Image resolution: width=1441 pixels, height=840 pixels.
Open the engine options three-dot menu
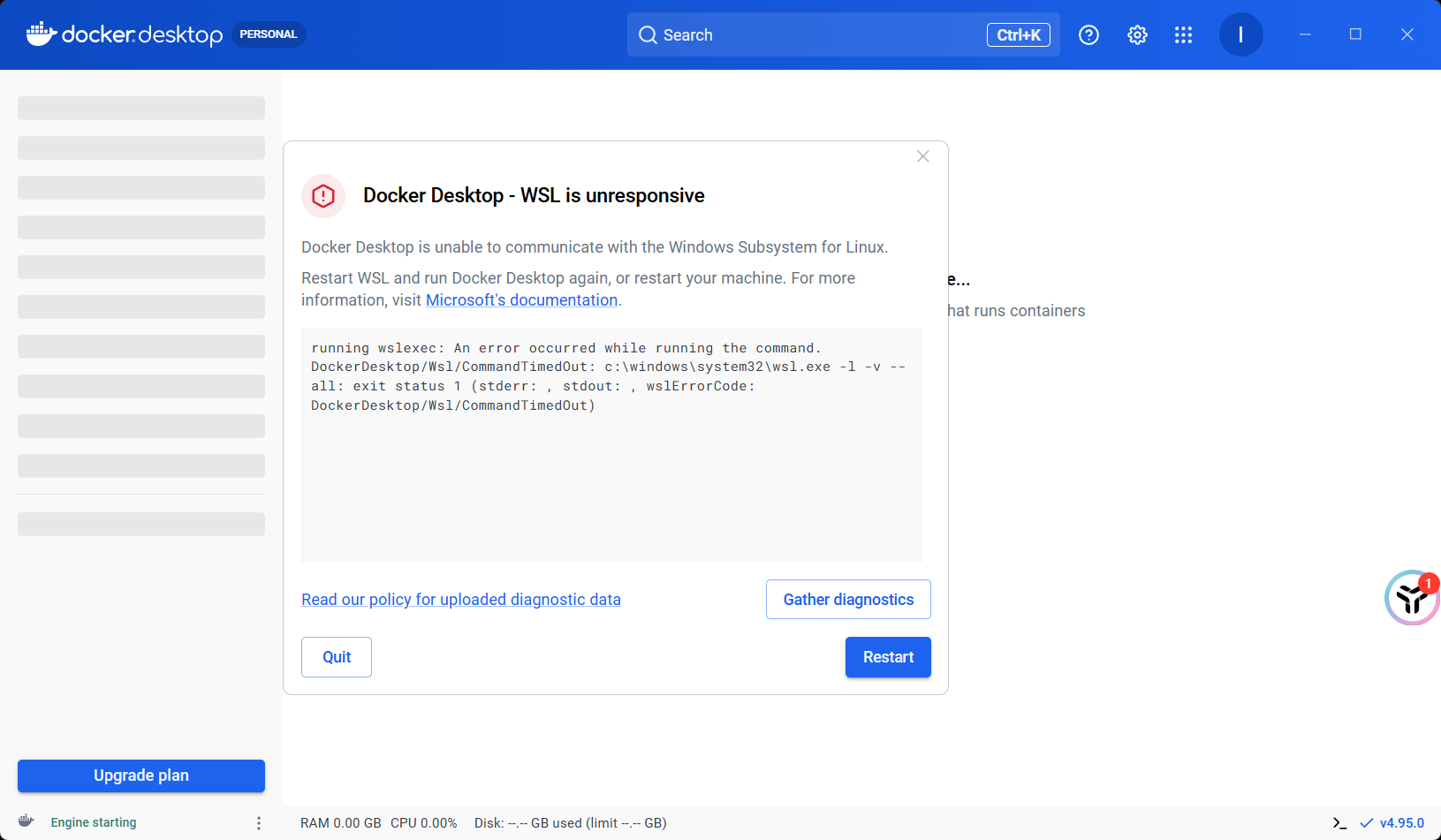pos(259,823)
